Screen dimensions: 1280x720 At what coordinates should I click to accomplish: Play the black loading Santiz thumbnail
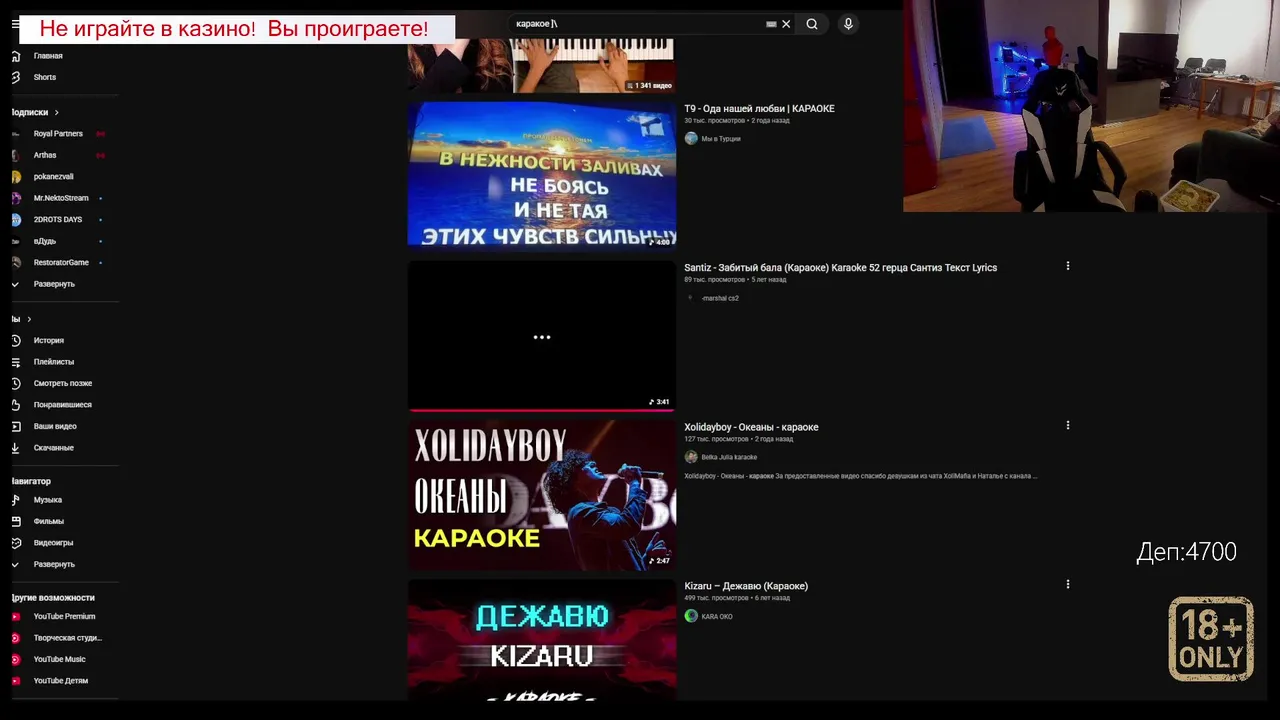(x=542, y=336)
